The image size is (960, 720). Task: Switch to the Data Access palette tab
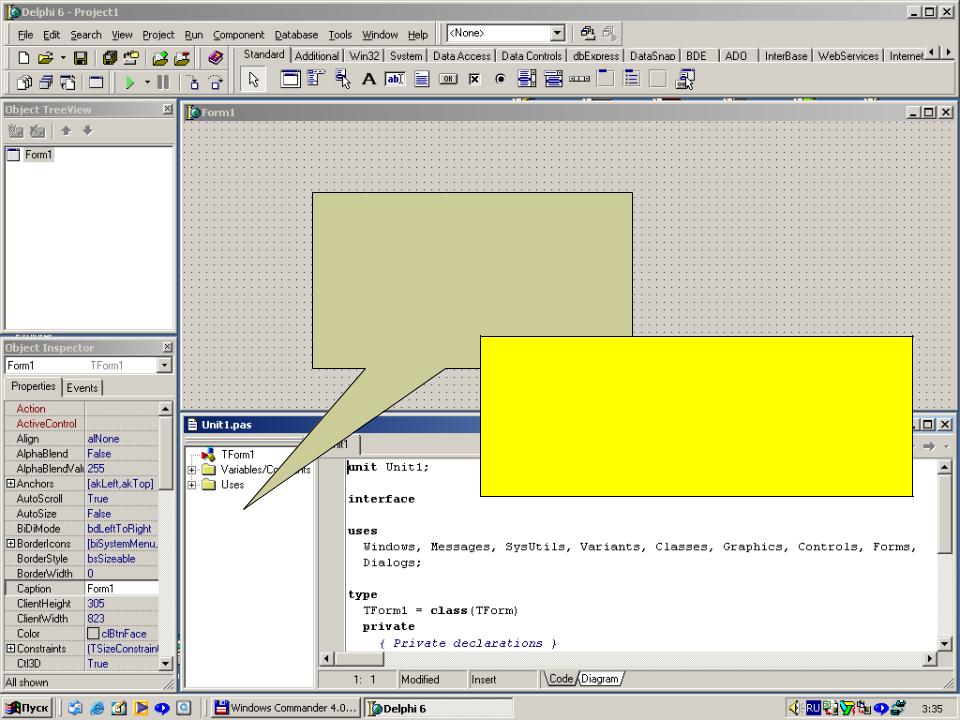462,56
